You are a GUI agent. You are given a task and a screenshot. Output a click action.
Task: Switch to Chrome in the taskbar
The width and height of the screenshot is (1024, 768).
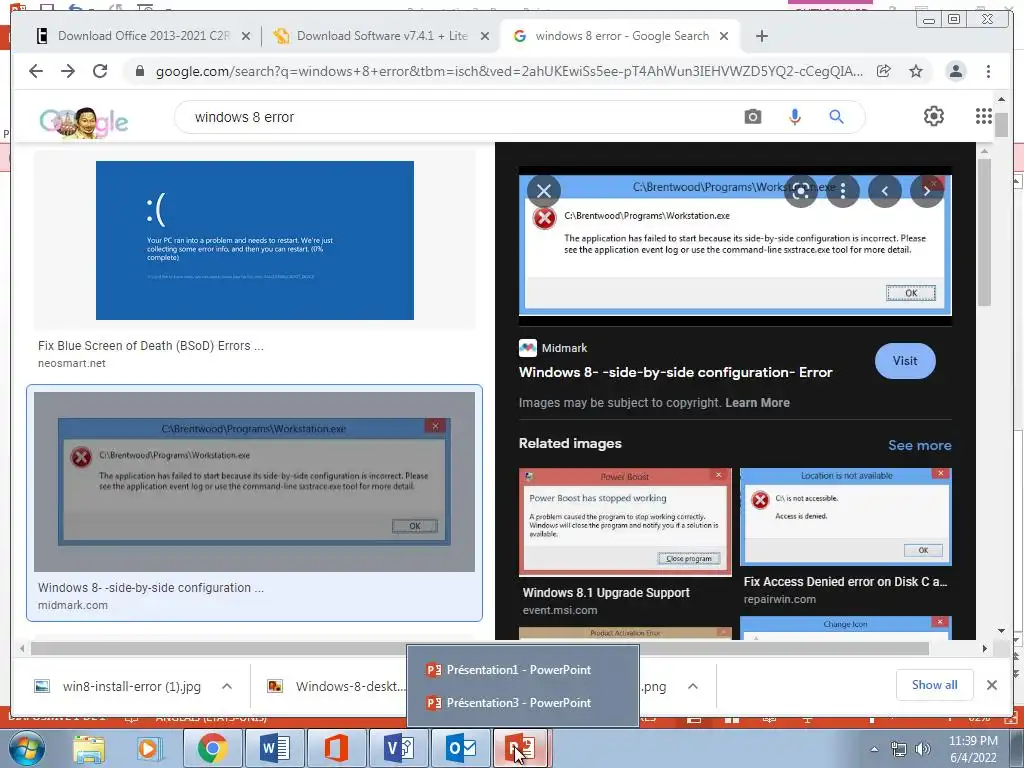[x=212, y=748]
